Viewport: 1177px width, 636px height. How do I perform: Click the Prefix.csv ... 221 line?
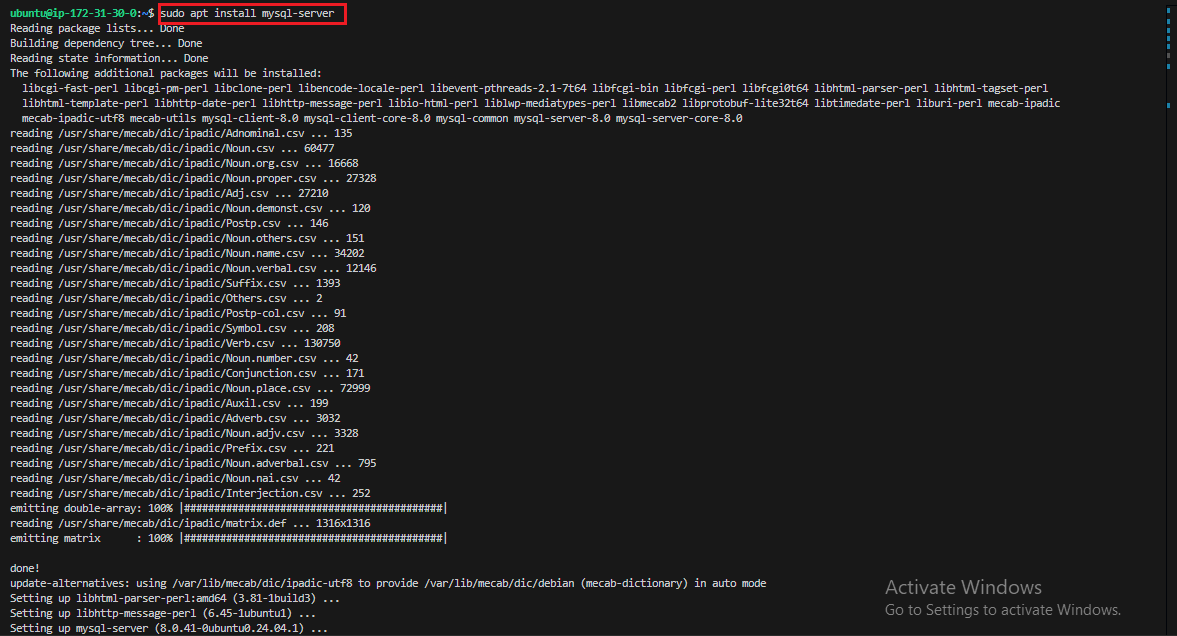pyautogui.click(x=172, y=449)
